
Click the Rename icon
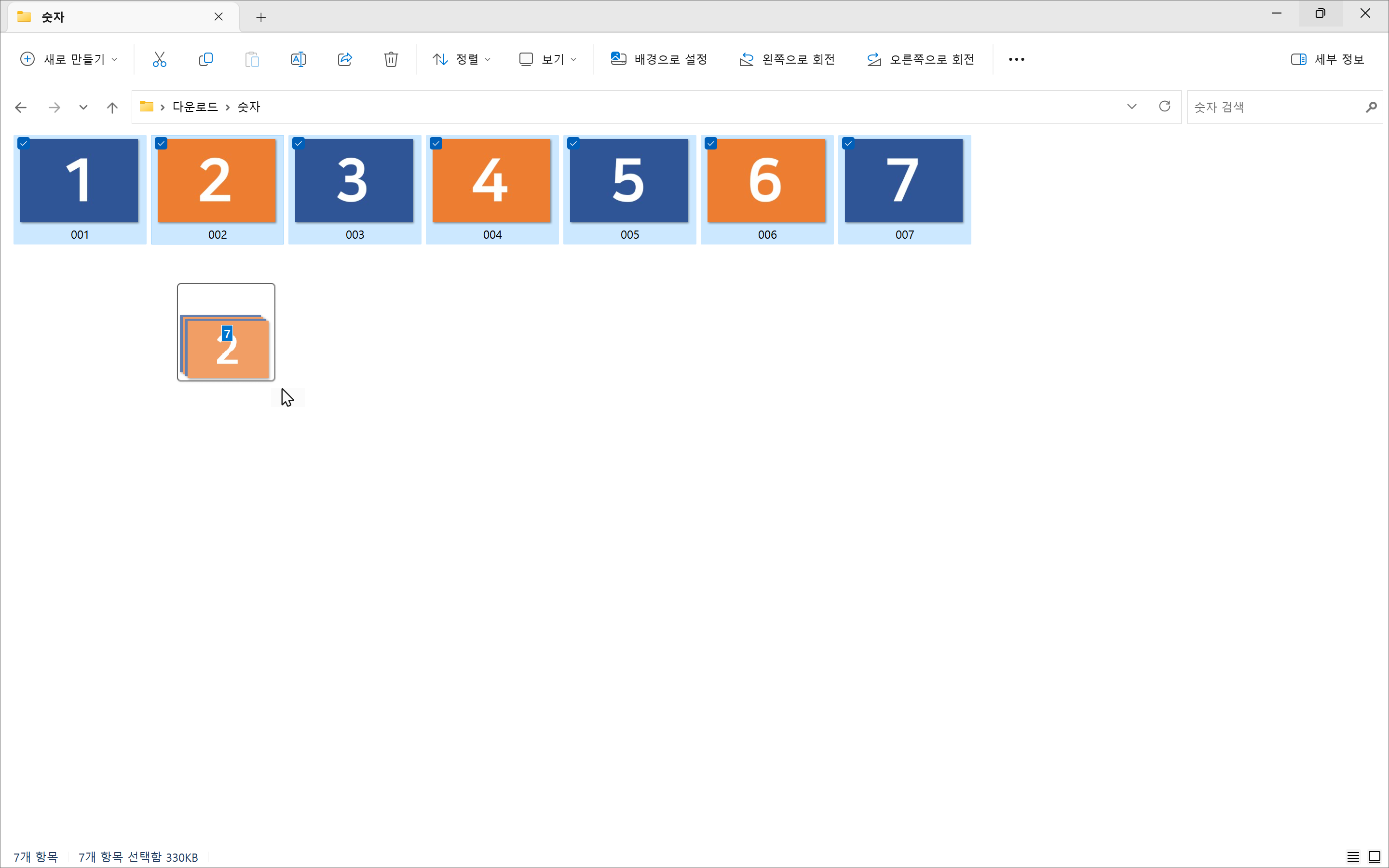pyautogui.click(x=299, y=59)
